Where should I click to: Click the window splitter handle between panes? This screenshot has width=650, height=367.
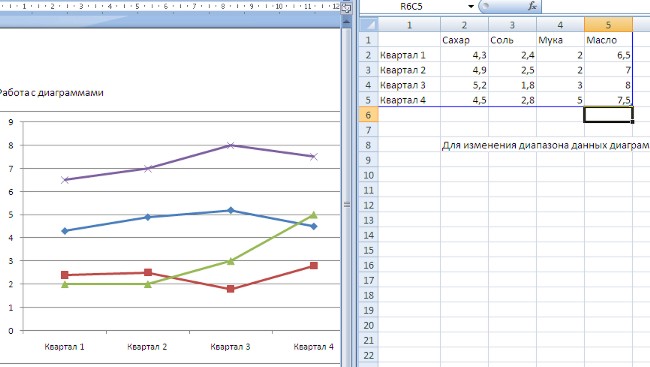pyautogui.click(x=347, y=204)
